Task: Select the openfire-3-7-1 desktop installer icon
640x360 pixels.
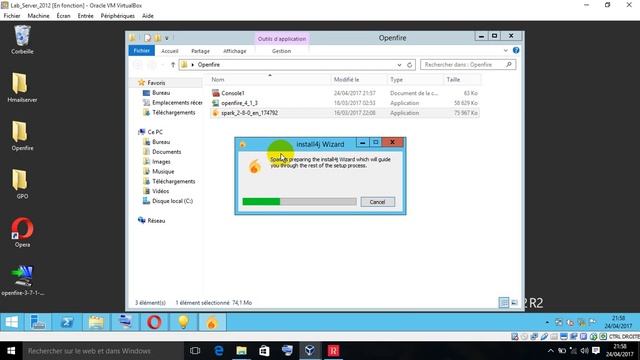Action: (x=22, y=280)
